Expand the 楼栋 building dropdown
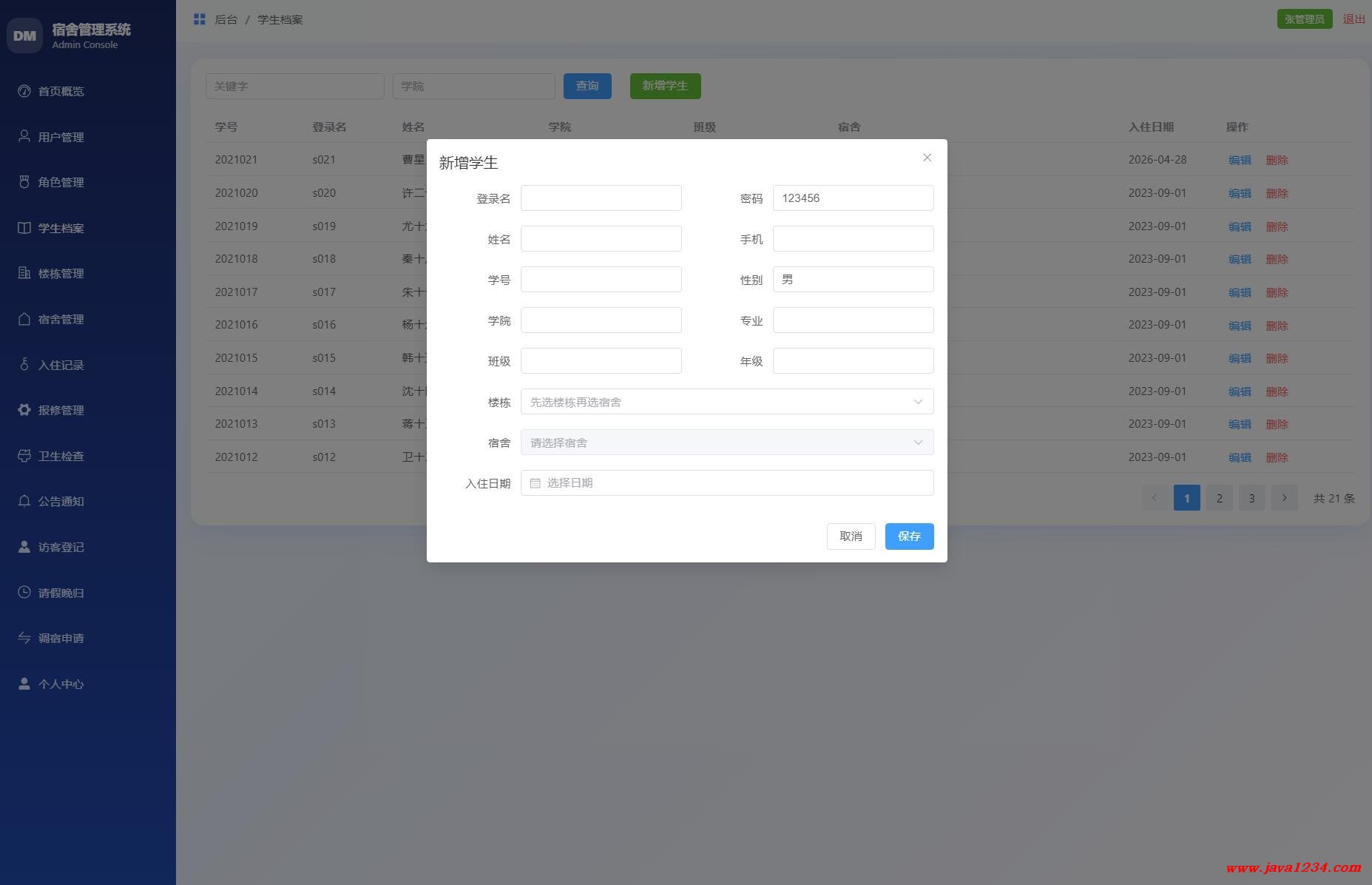1372x885 pixels. point(726,402)
